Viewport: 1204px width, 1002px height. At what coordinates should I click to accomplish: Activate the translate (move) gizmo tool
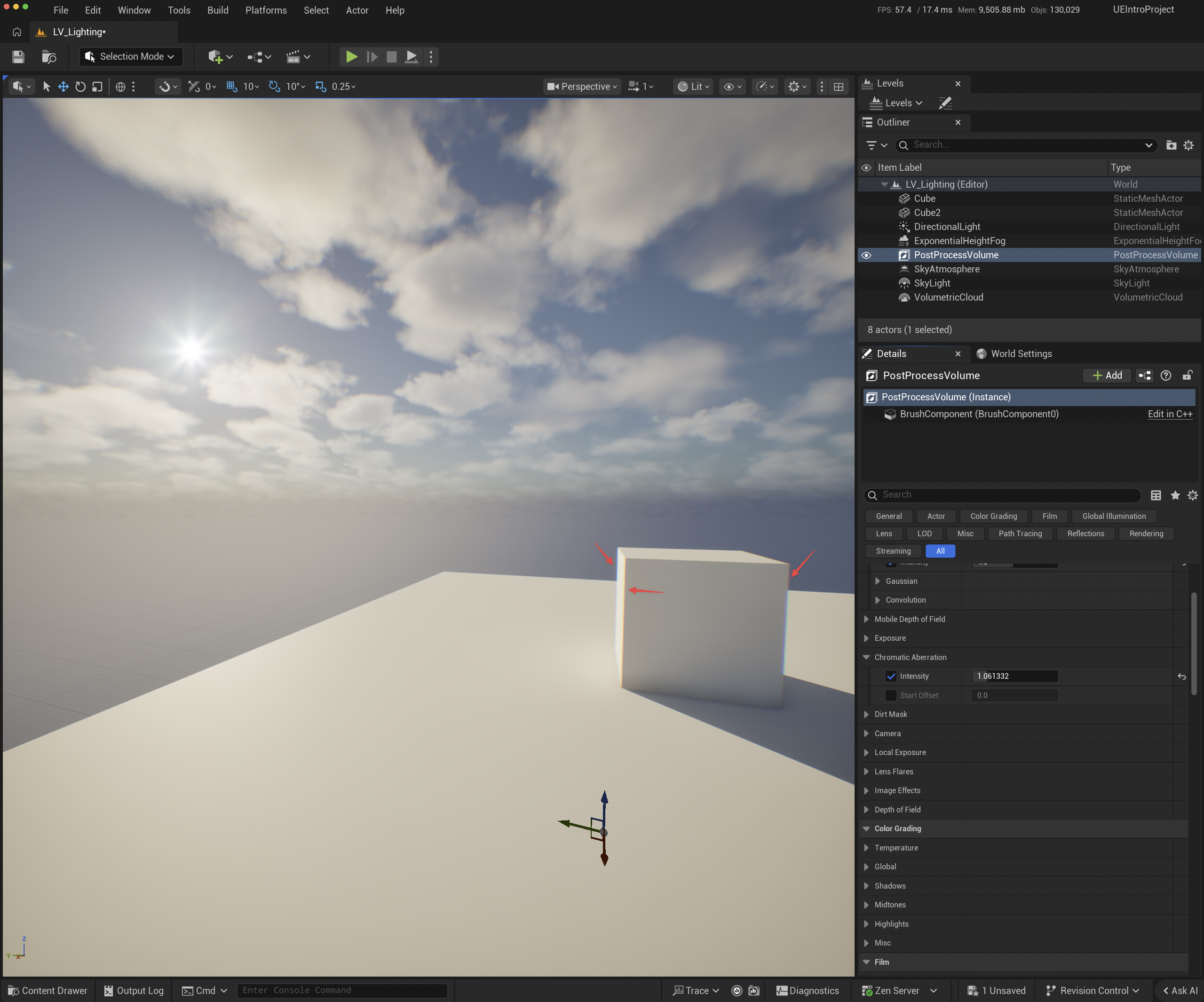[x=63, y=87]
